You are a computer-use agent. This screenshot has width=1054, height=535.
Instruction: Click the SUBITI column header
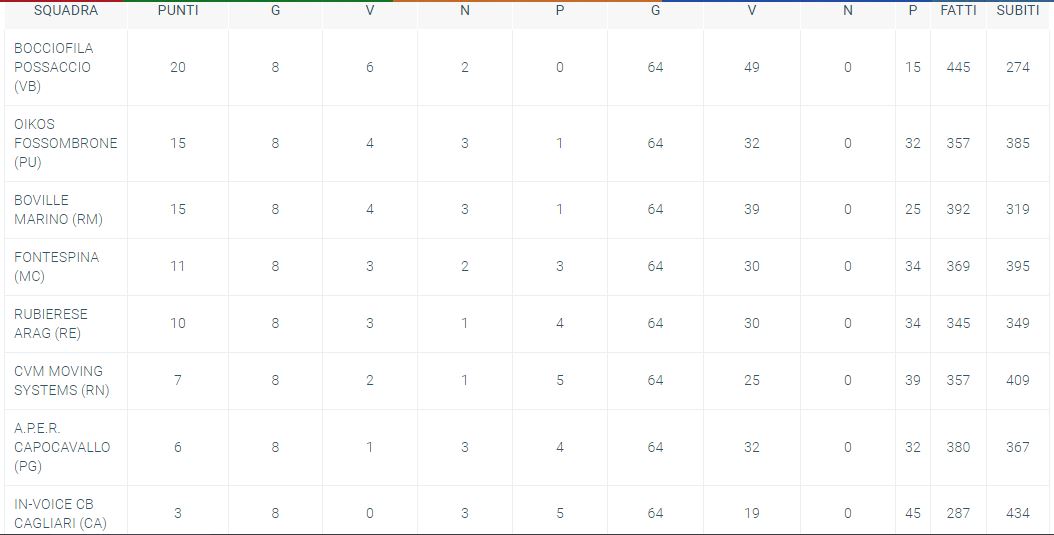point(1018,11)
